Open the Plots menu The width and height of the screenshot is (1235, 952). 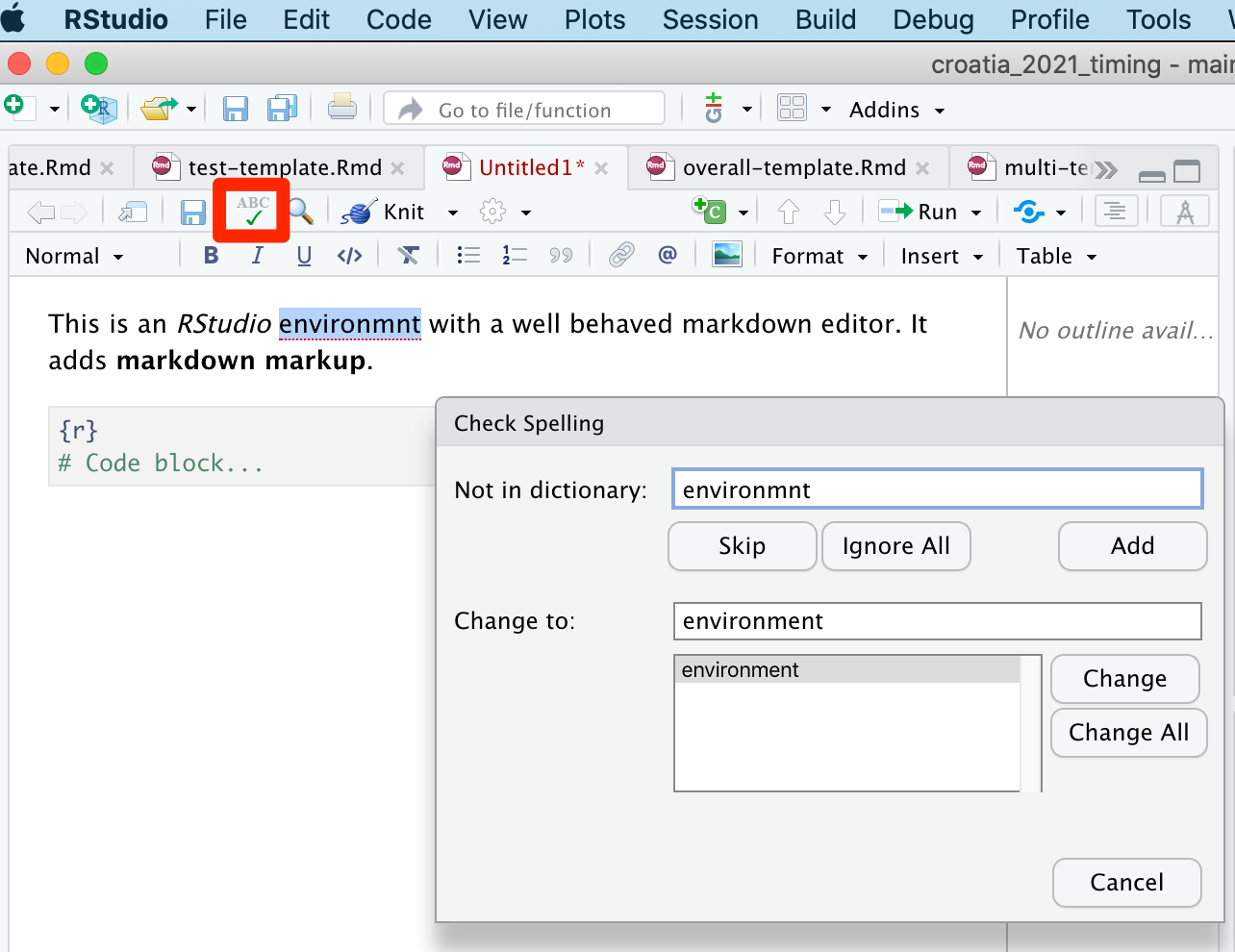[594, 19]
